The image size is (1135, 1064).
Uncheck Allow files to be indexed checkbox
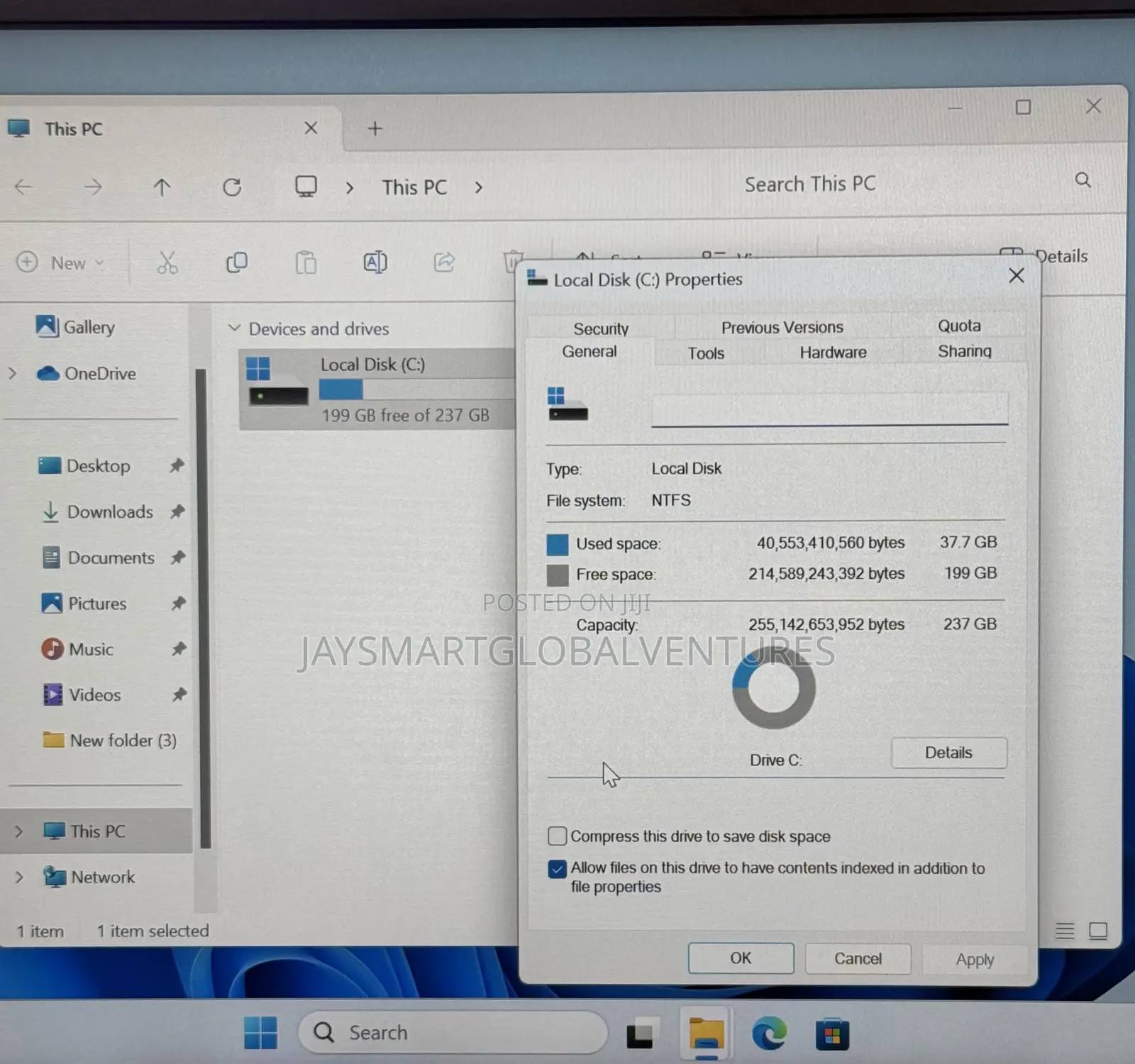[x=558, y=869]
